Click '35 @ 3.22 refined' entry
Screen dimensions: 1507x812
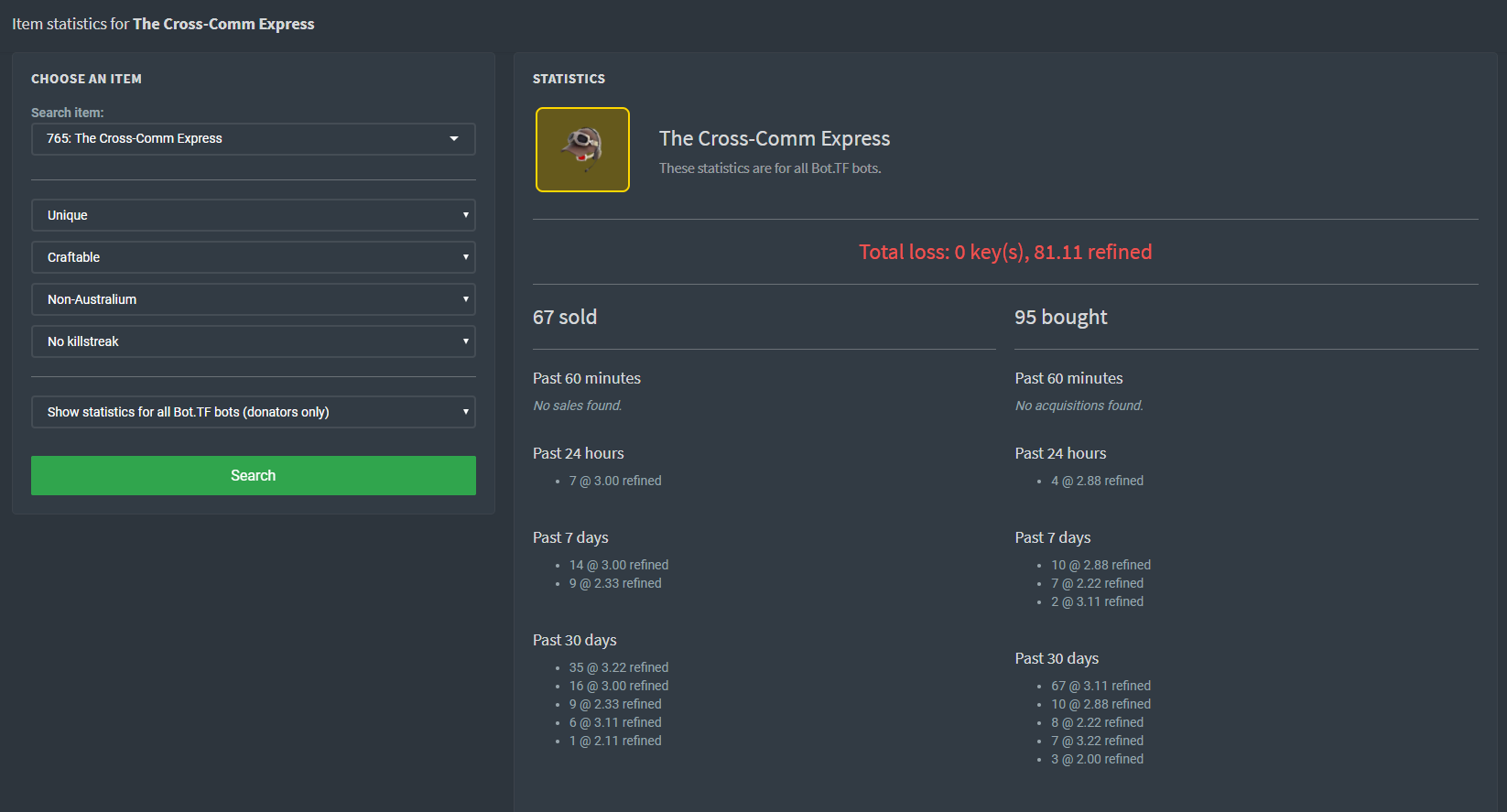619,667
